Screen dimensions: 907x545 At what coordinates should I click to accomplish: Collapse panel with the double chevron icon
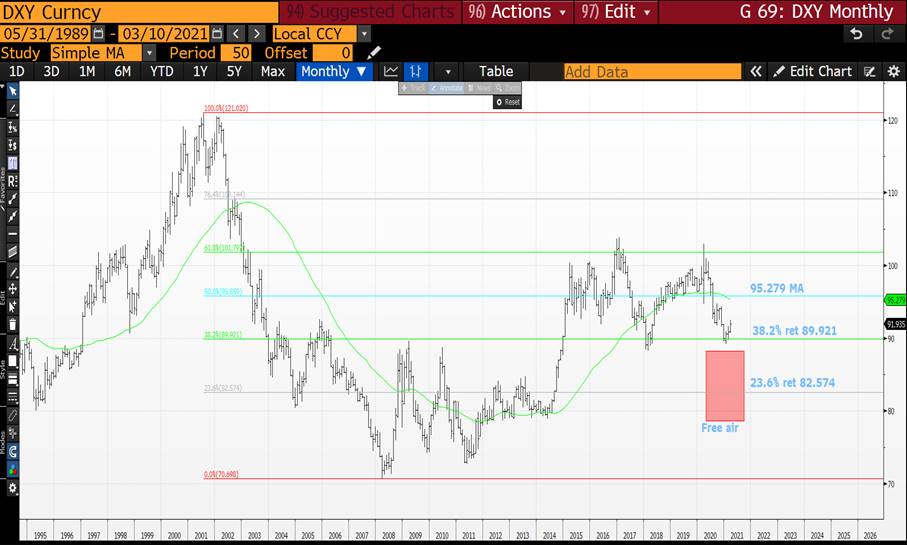tap(755, 72)
